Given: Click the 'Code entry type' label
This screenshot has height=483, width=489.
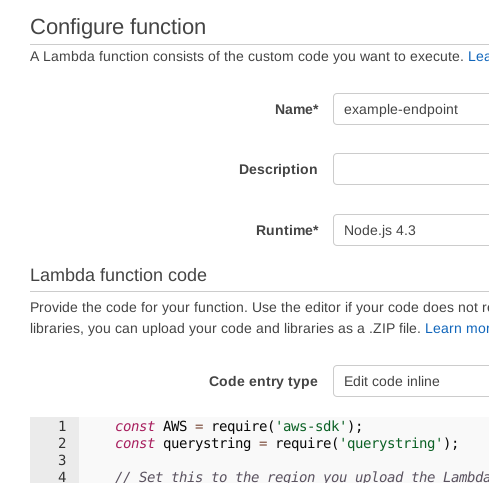Looking at the screenshot, I should pyautogui.click(x=263, y=382).
